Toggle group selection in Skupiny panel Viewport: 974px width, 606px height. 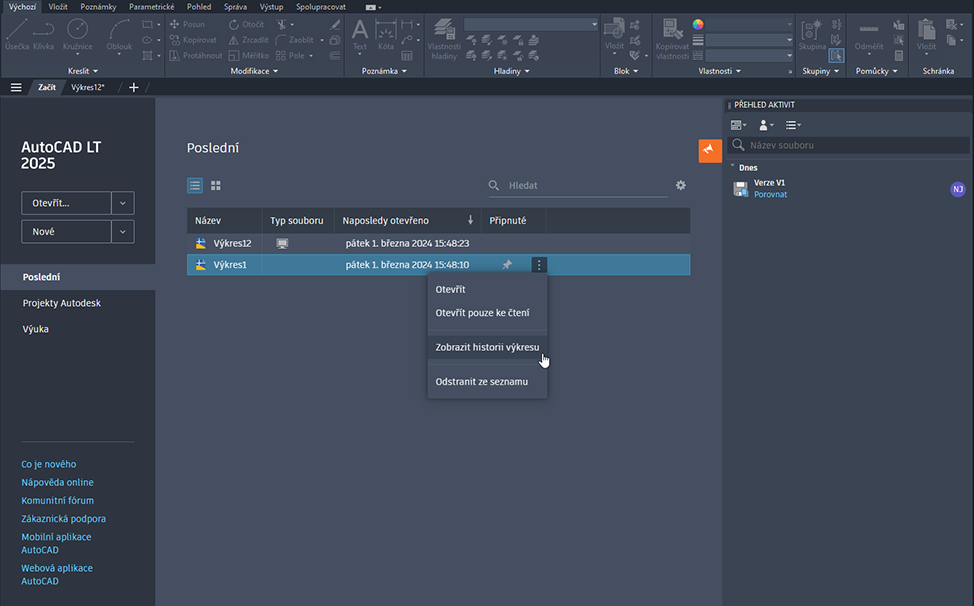tap(836, 56)
